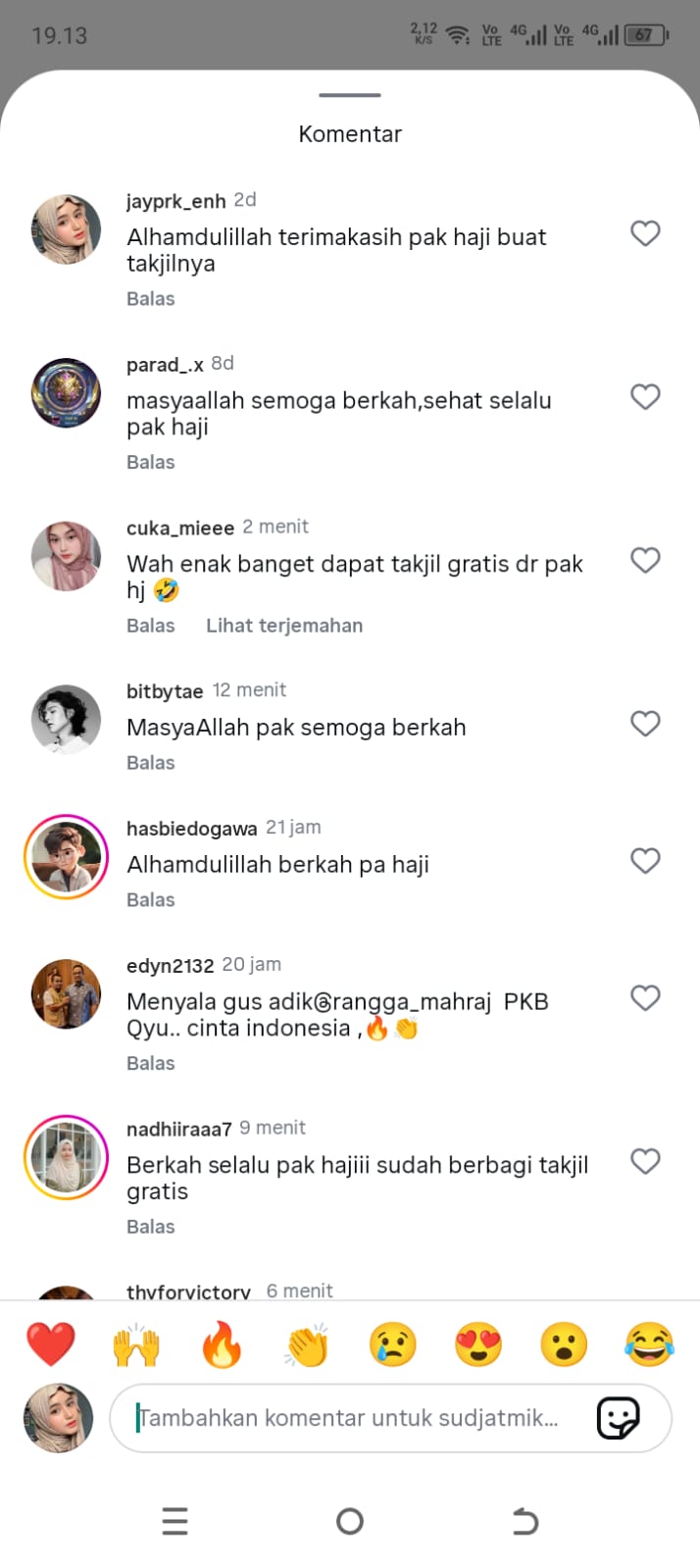Open the sticker picker in comment box
Image resolution: width=700 pixels, height=1568 pixels.
point(619,1417)
